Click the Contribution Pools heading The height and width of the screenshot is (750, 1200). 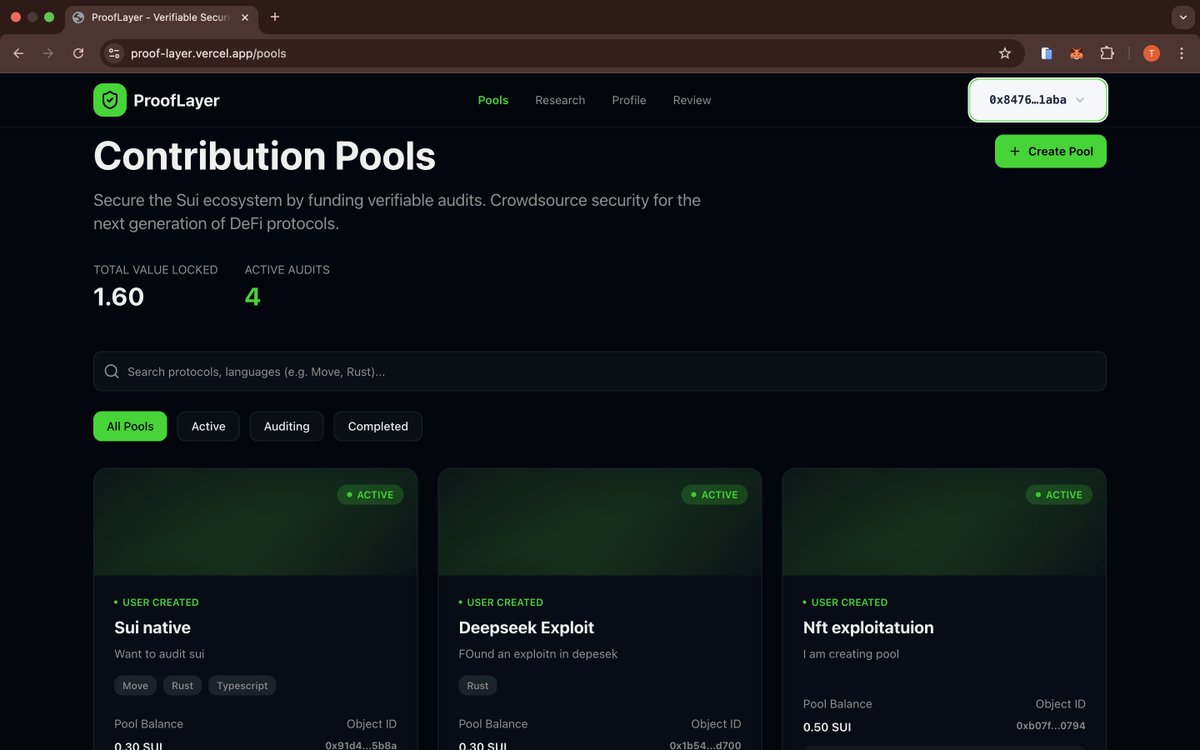pos(265,156)
